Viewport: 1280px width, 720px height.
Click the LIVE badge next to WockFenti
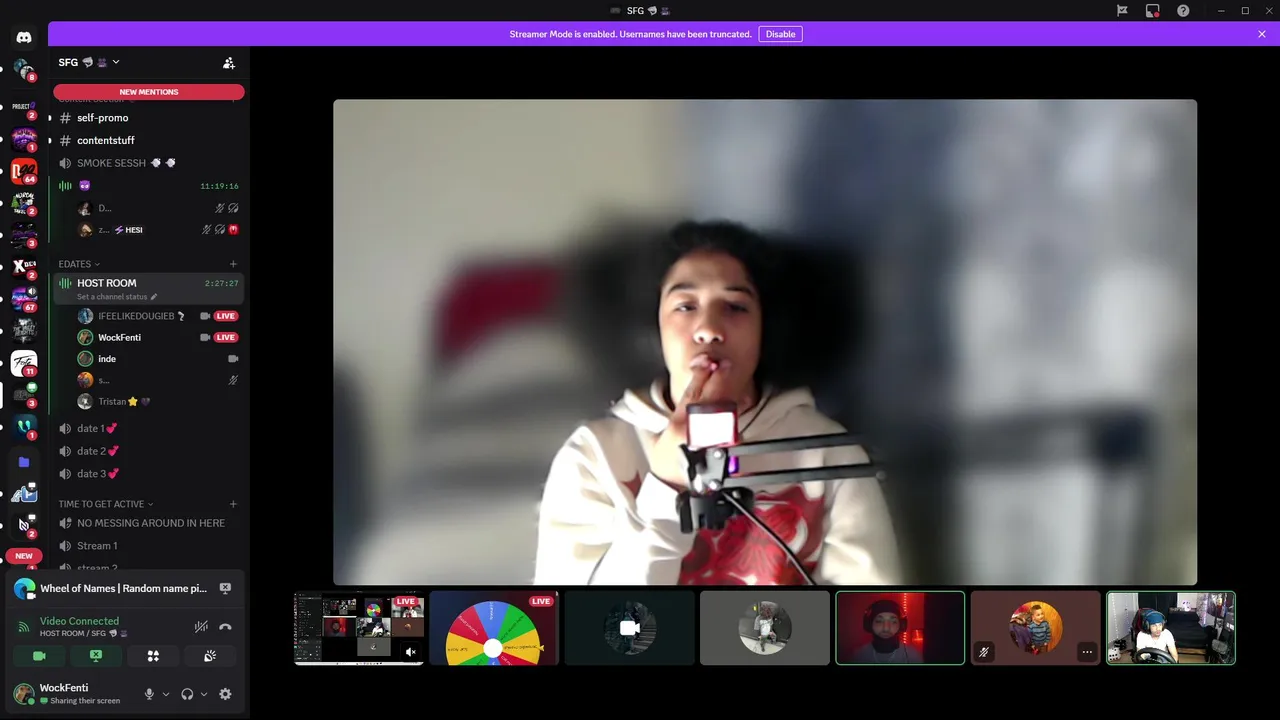point(226,338)
